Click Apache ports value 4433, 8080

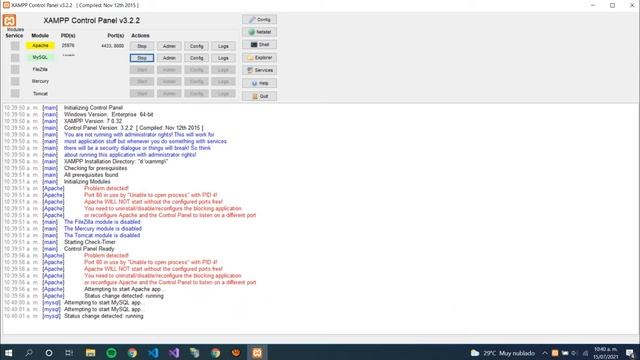click(x=113, y=46)
